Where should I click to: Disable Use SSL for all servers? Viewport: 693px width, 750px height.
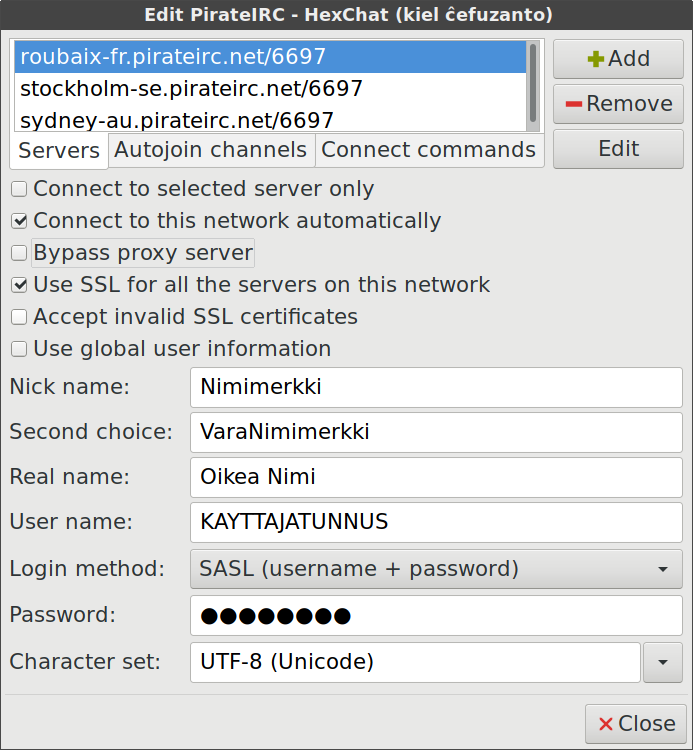tap(19, 285)
